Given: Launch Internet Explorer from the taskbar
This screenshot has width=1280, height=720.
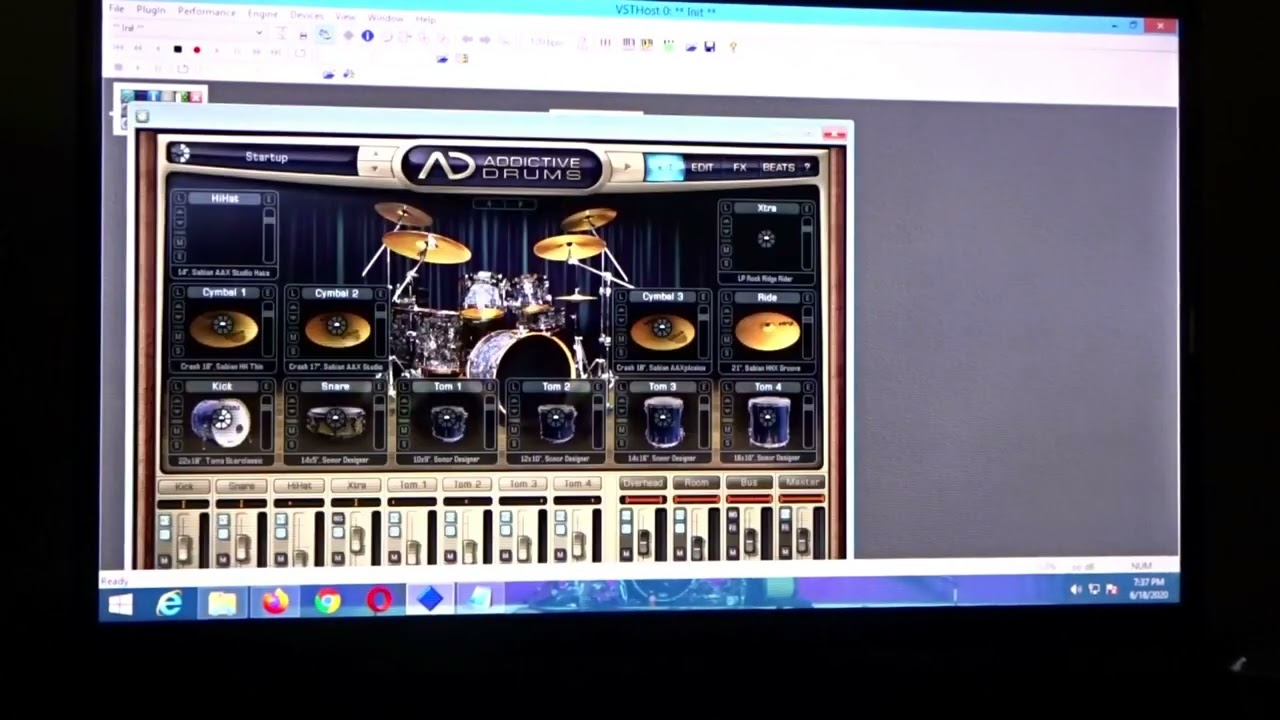Looking at the screenshot, I should coord(169,602).
